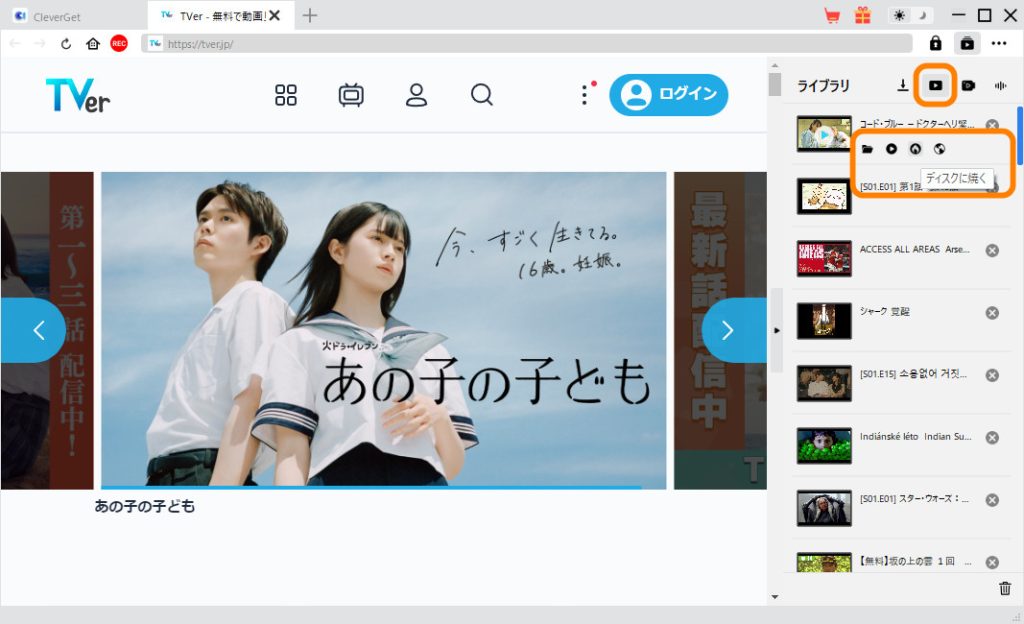Image resolution: width=1024 pixels, height=624 pixels.
Task: Click the ログイン button on TVer
Action: pos(666,95)
